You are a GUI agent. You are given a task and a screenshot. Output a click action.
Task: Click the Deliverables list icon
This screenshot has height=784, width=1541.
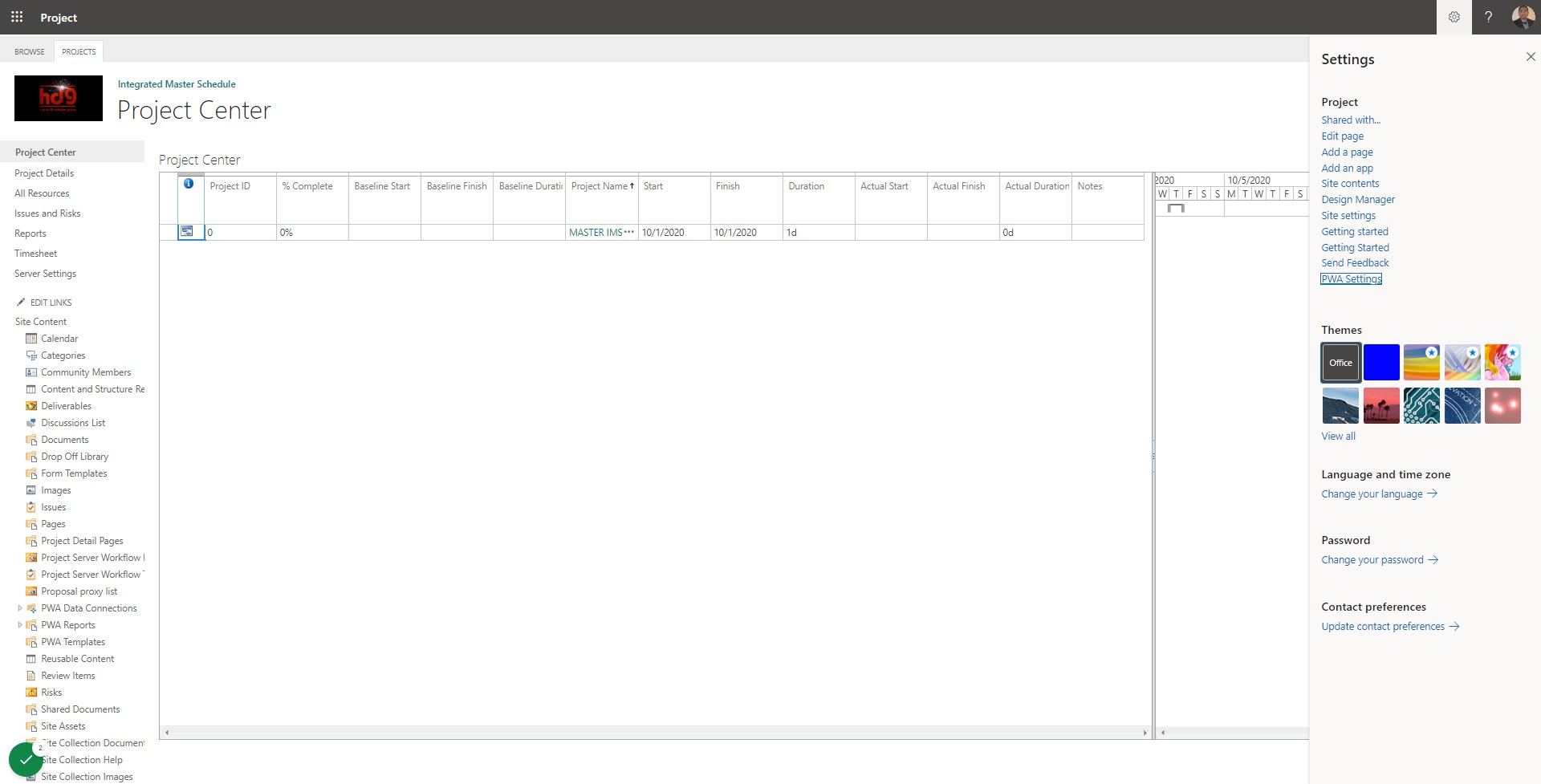(x=31, y=406)
